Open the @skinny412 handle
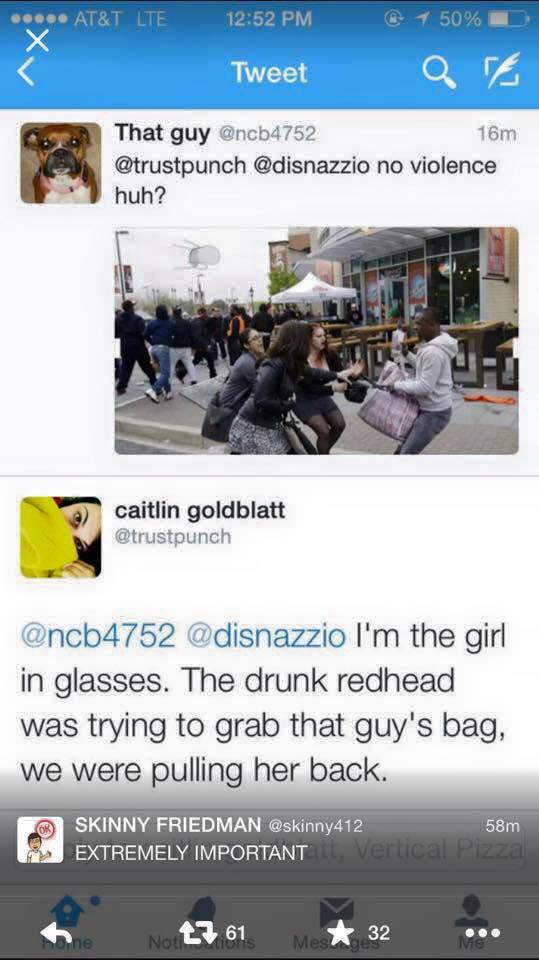The image size is (539, 960). (x=315, y=826)
